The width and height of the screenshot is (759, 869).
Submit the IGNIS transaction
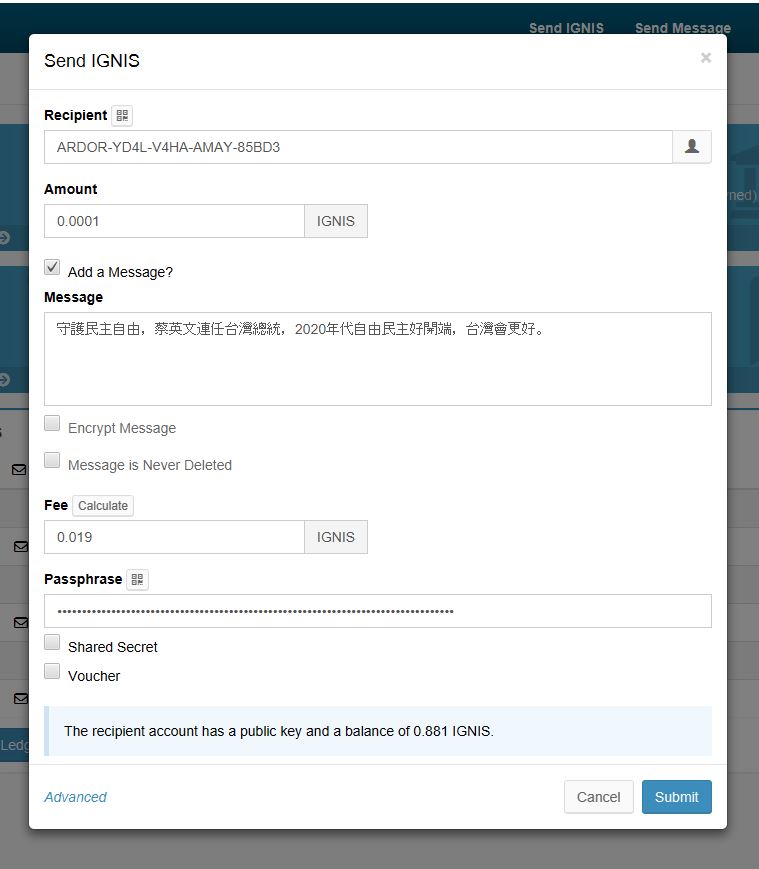676,797
